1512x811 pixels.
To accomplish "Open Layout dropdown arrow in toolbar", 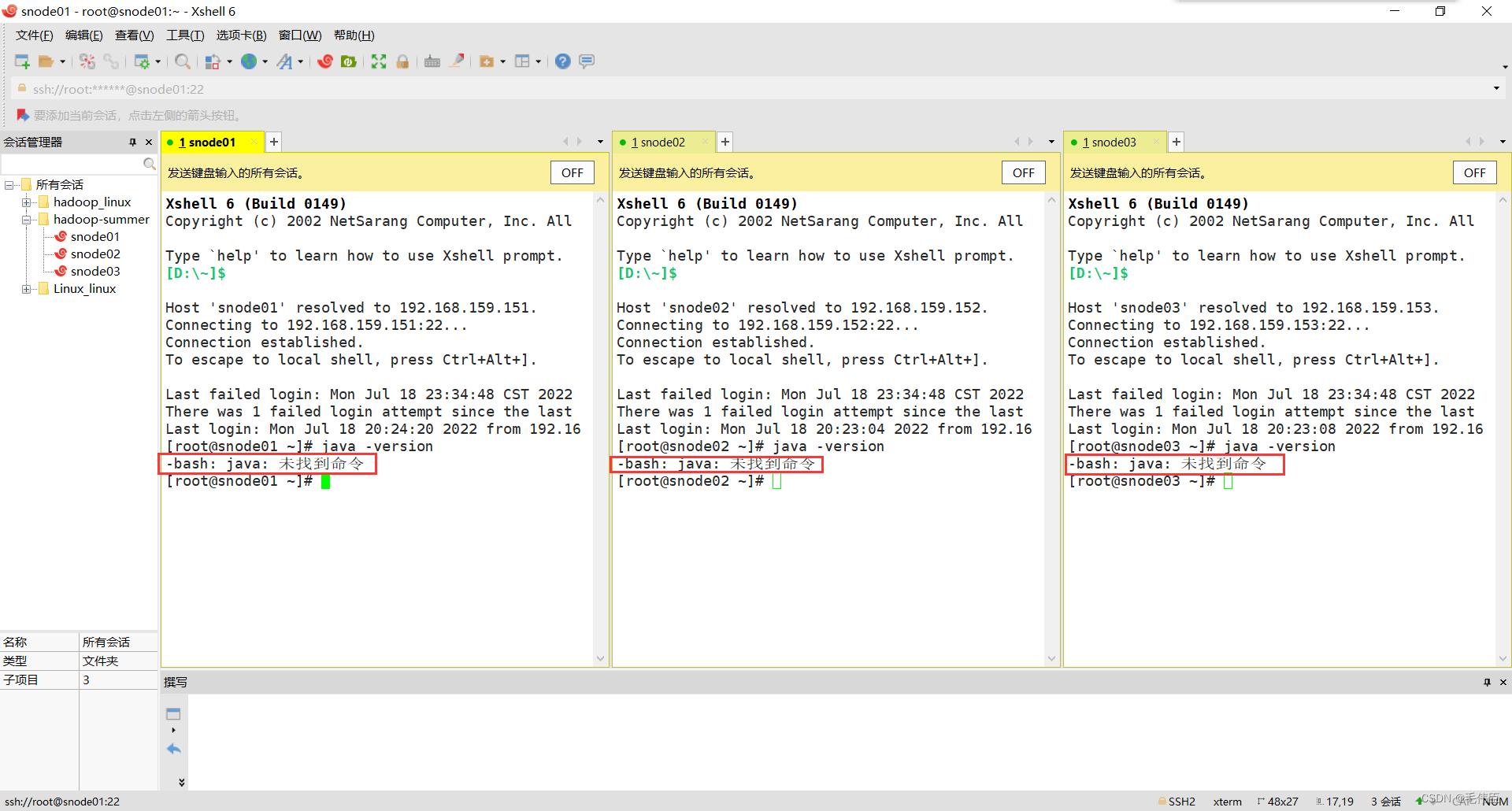I will coord(539,61).
